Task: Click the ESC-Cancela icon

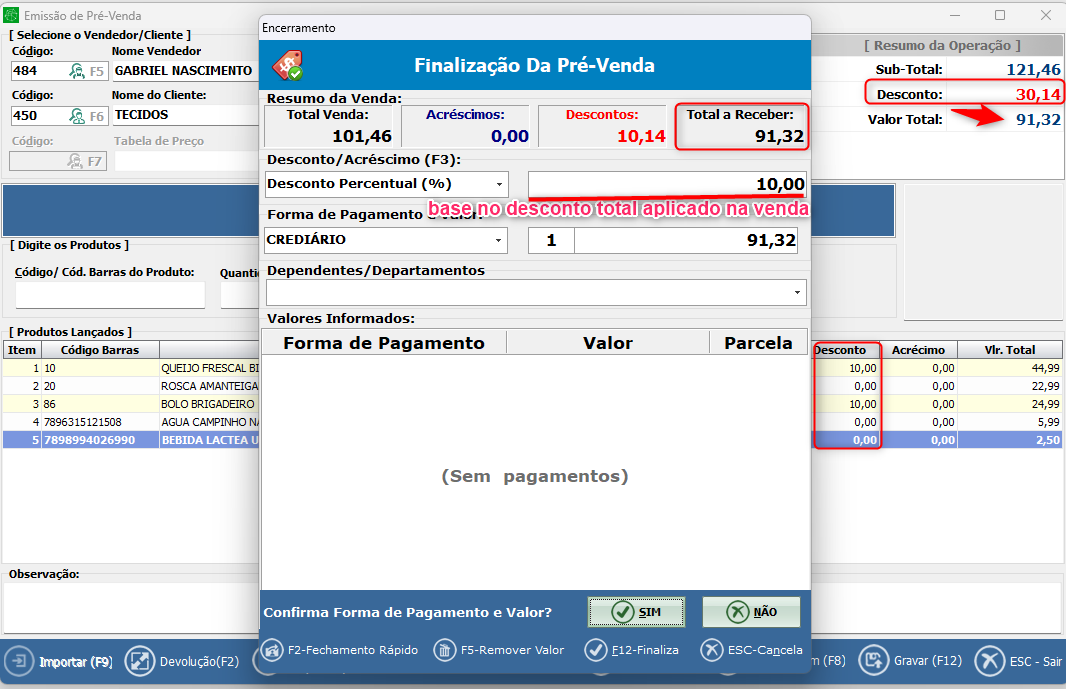Action: (x=712, y=650)
